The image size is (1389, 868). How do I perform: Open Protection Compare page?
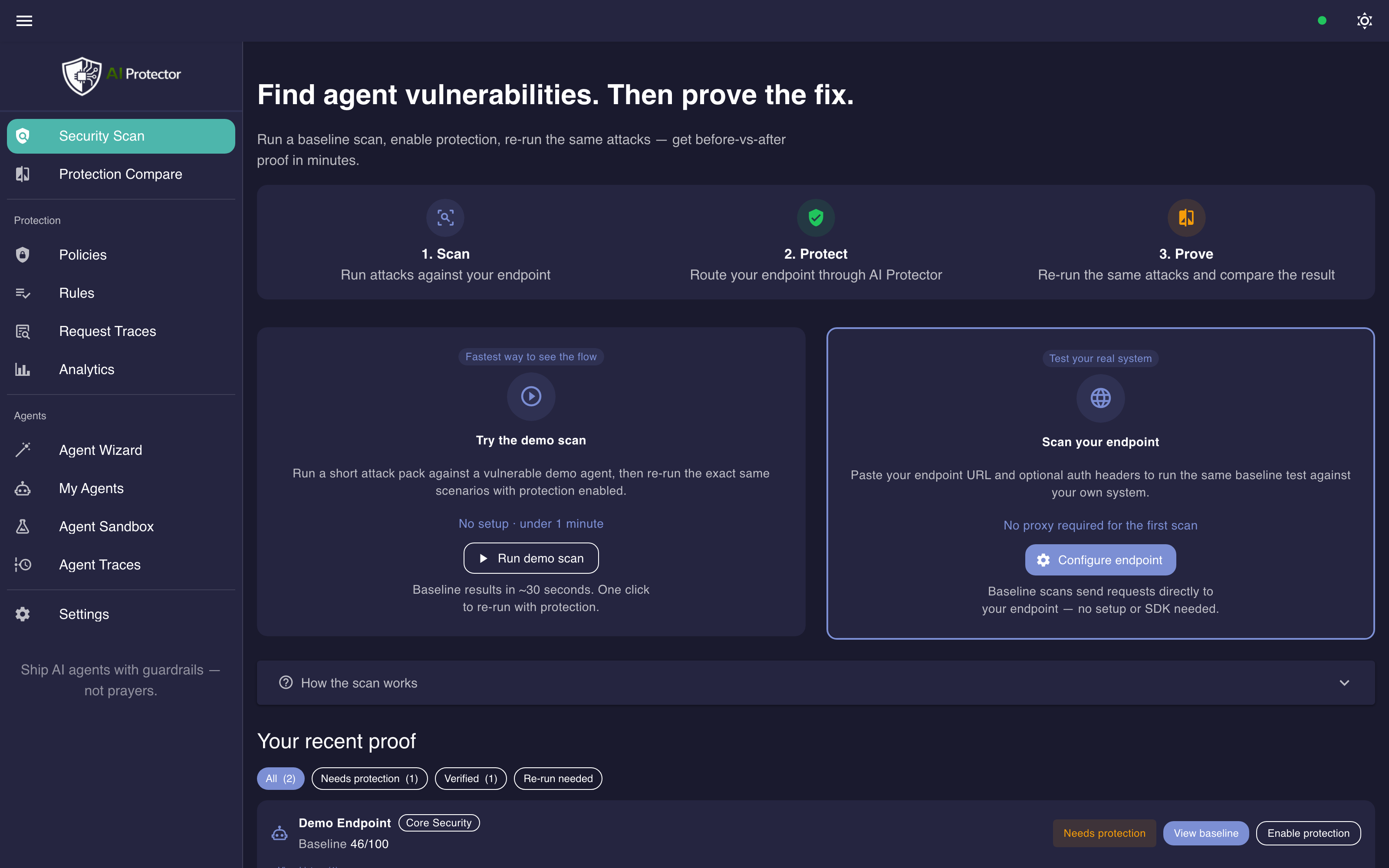pyautogui.click(x=121, y=174)
